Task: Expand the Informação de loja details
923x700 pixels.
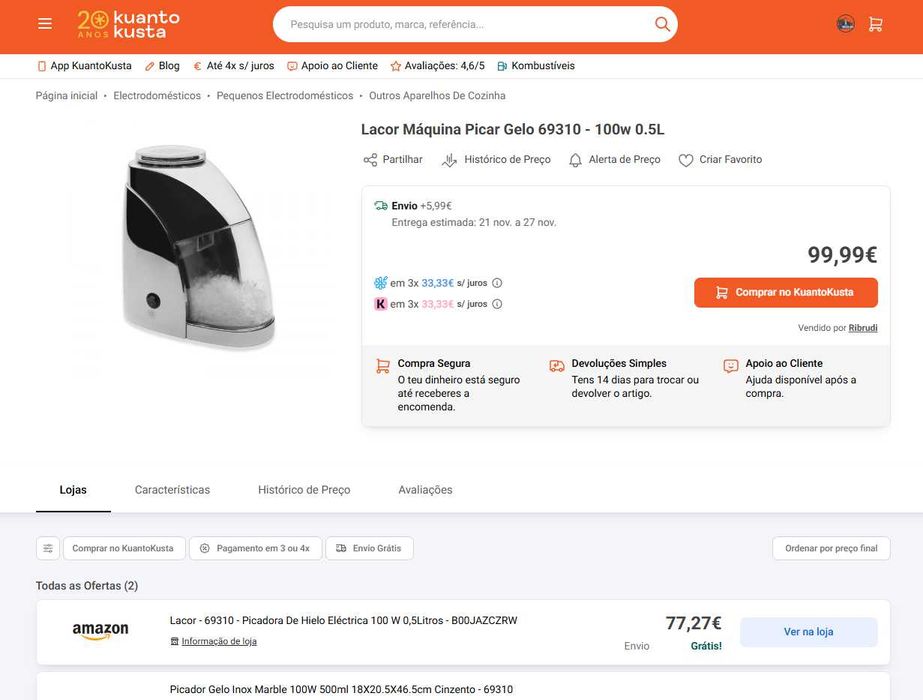Action: pos(218,642)
